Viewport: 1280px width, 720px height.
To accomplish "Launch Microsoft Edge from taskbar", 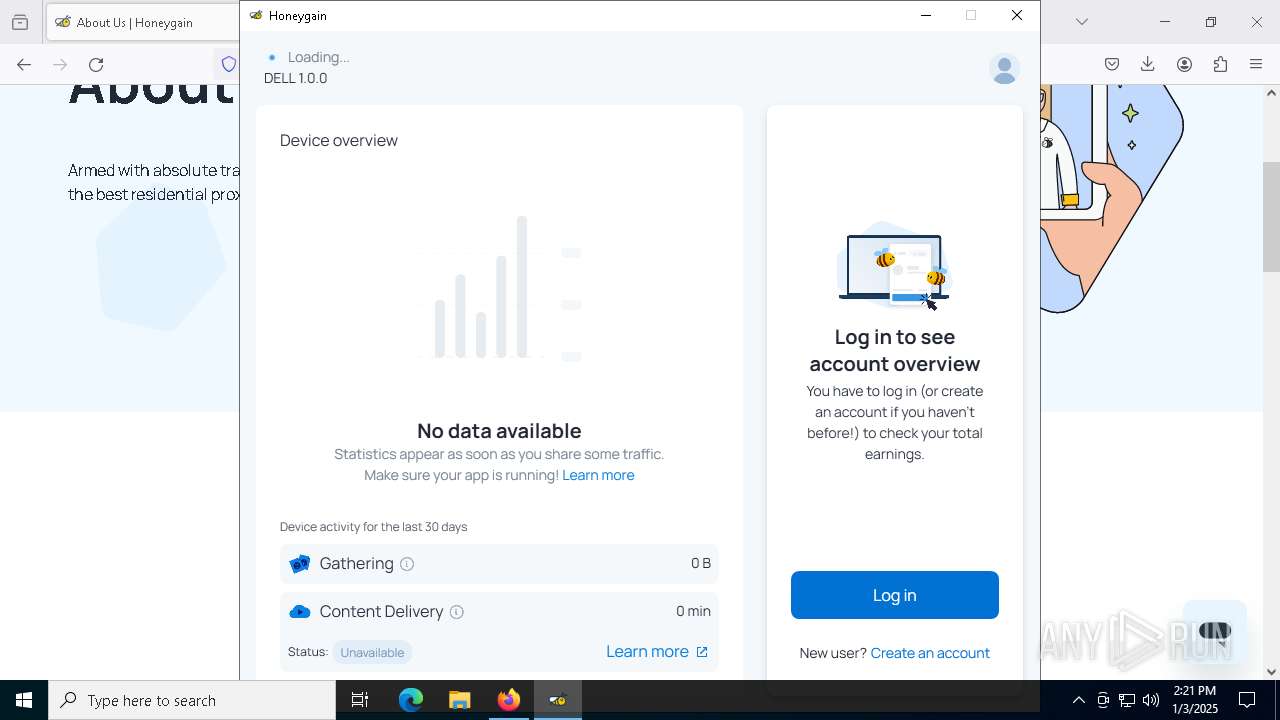I will pyautogui.click(x=411, y=700).
